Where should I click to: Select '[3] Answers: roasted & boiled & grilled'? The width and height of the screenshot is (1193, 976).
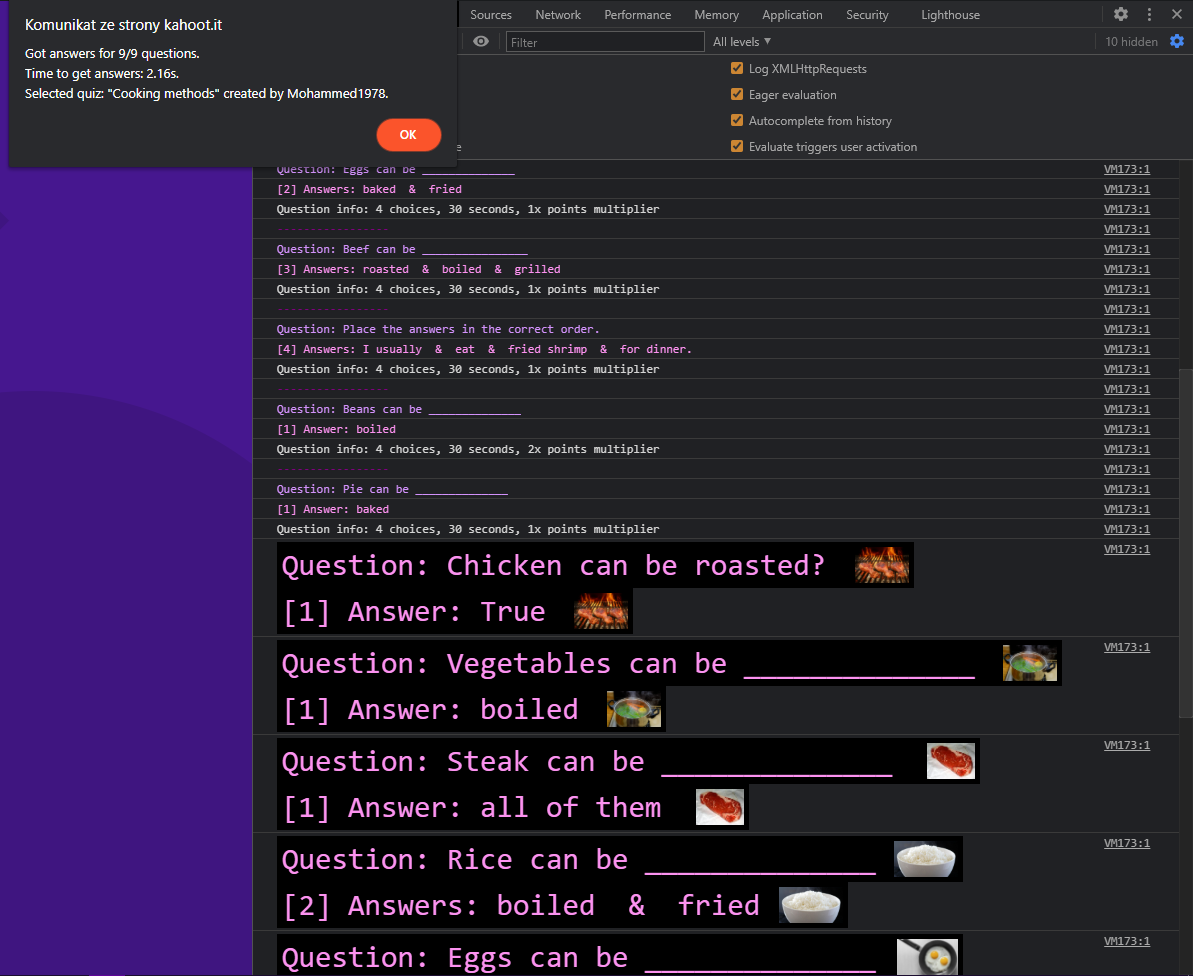point(418,269)
